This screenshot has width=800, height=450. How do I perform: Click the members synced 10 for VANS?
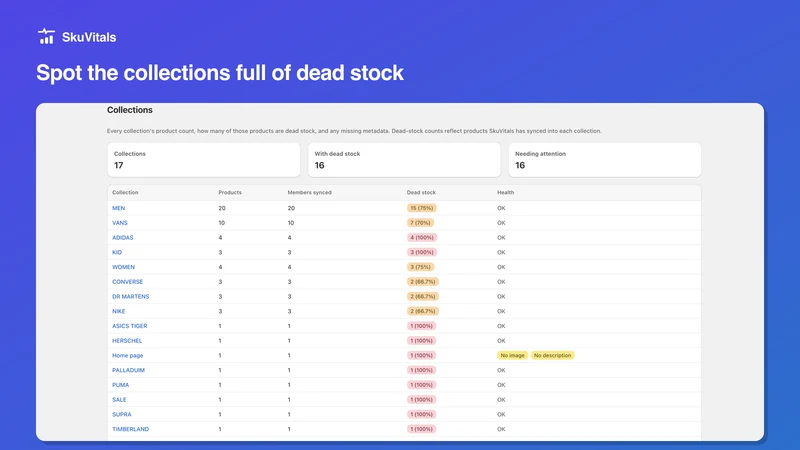pyautogui.click(x=291, y=223)
